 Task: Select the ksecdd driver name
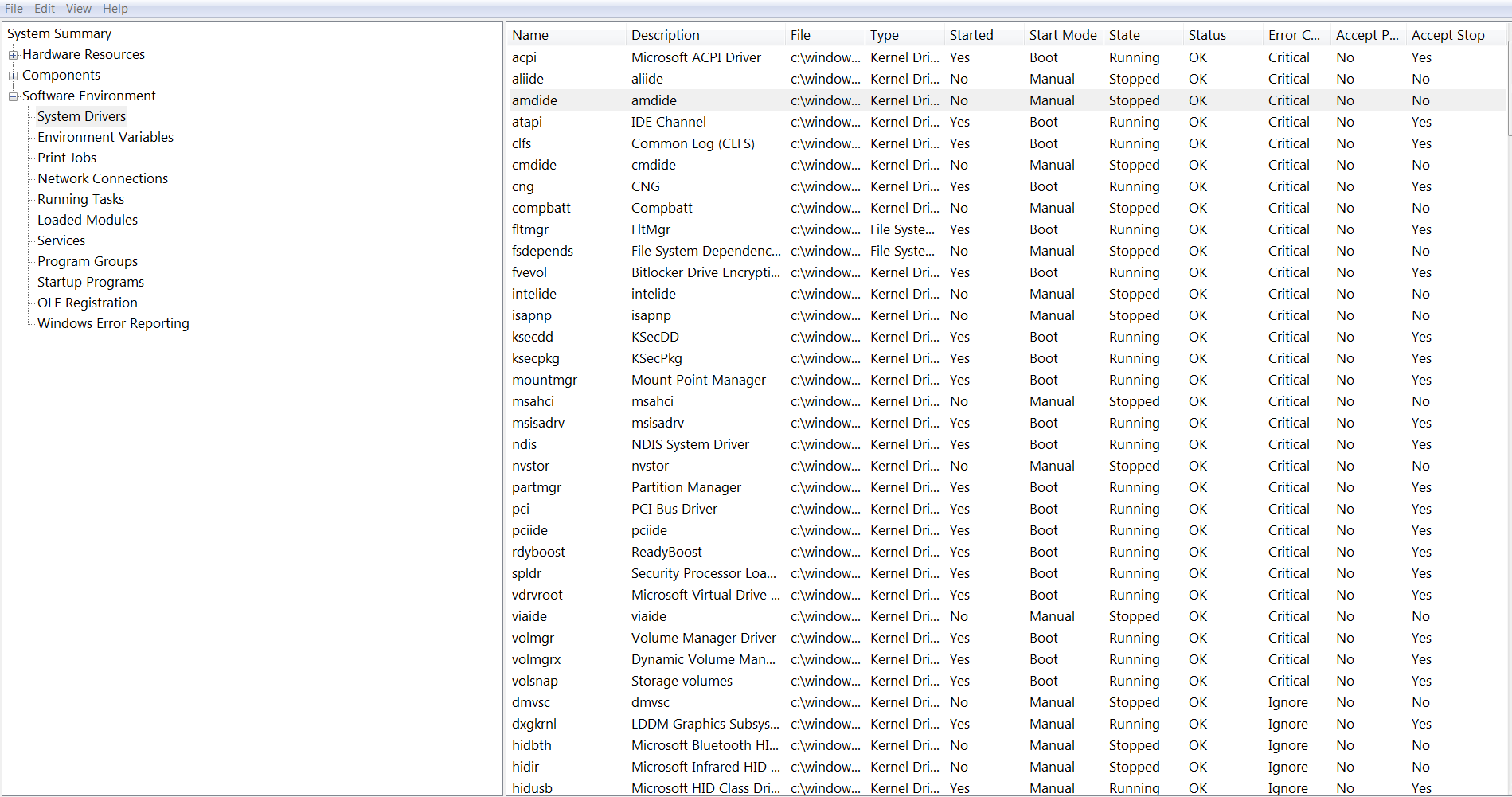point(533,337)
